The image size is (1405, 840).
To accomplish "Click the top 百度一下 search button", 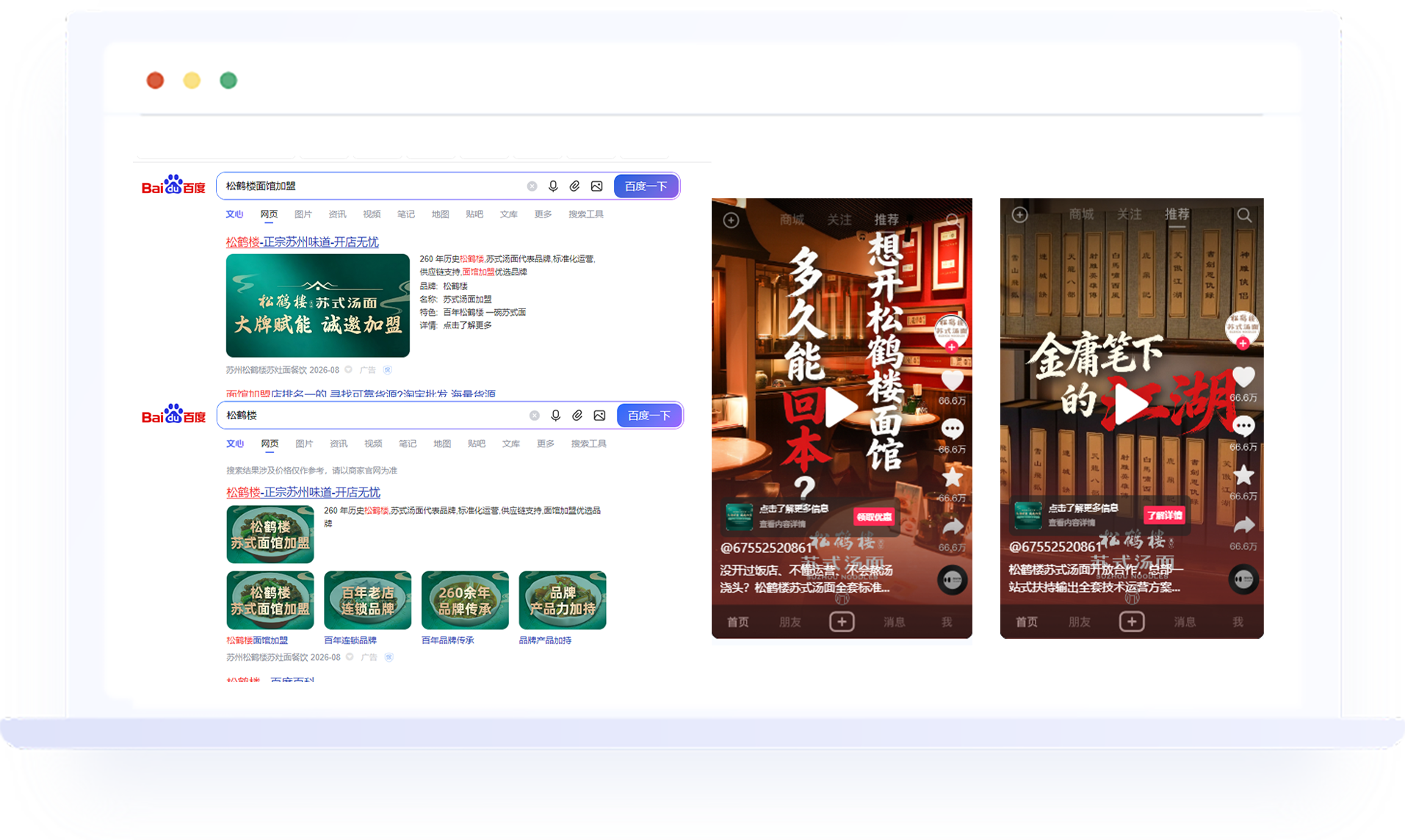I will click(646, 187).
